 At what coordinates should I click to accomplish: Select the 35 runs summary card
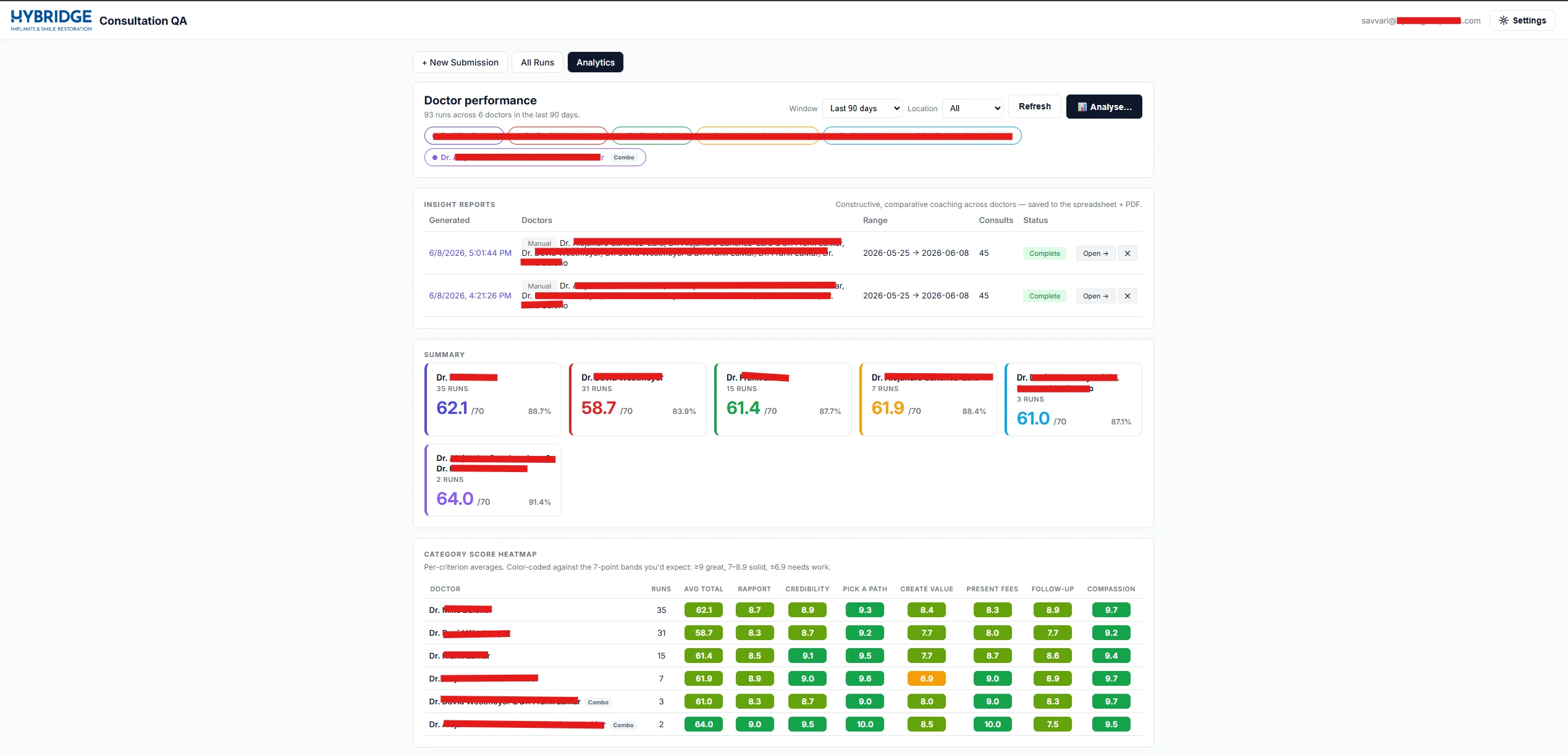click(493, 399)
